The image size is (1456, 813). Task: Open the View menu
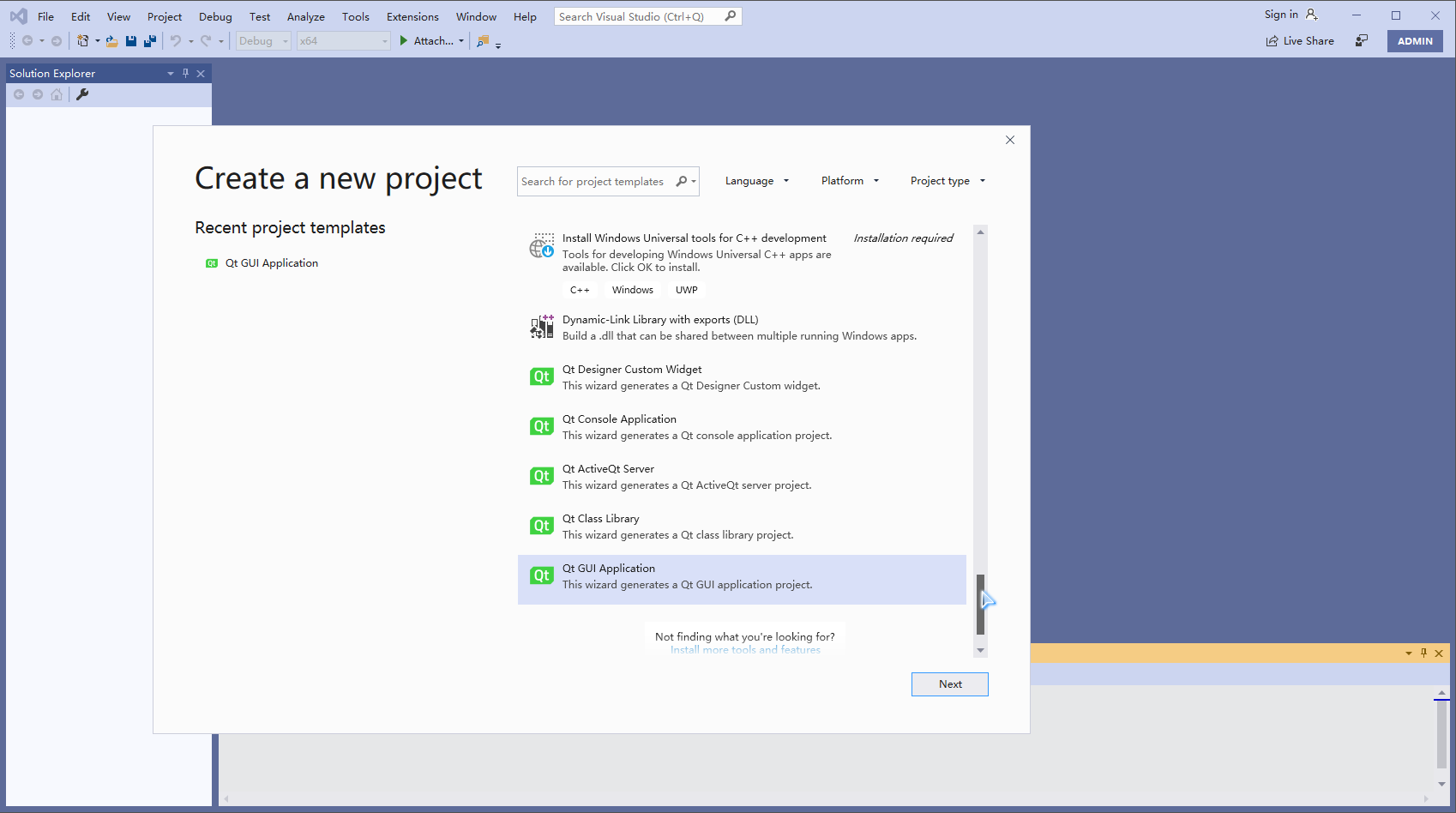[118, 16]
